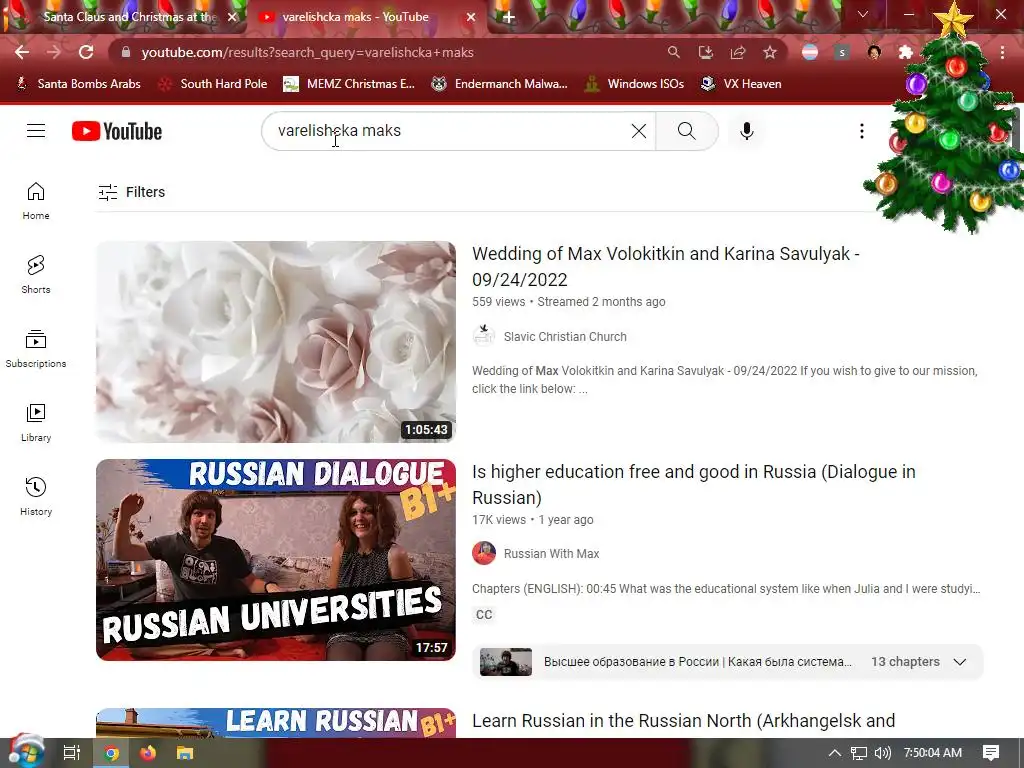Click the profile avatar extension icon

[874, 52]
